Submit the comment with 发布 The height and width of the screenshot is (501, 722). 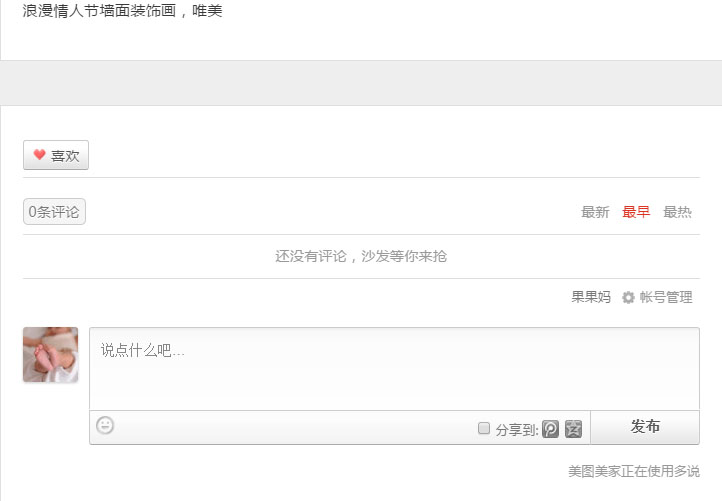pos(645,427)
